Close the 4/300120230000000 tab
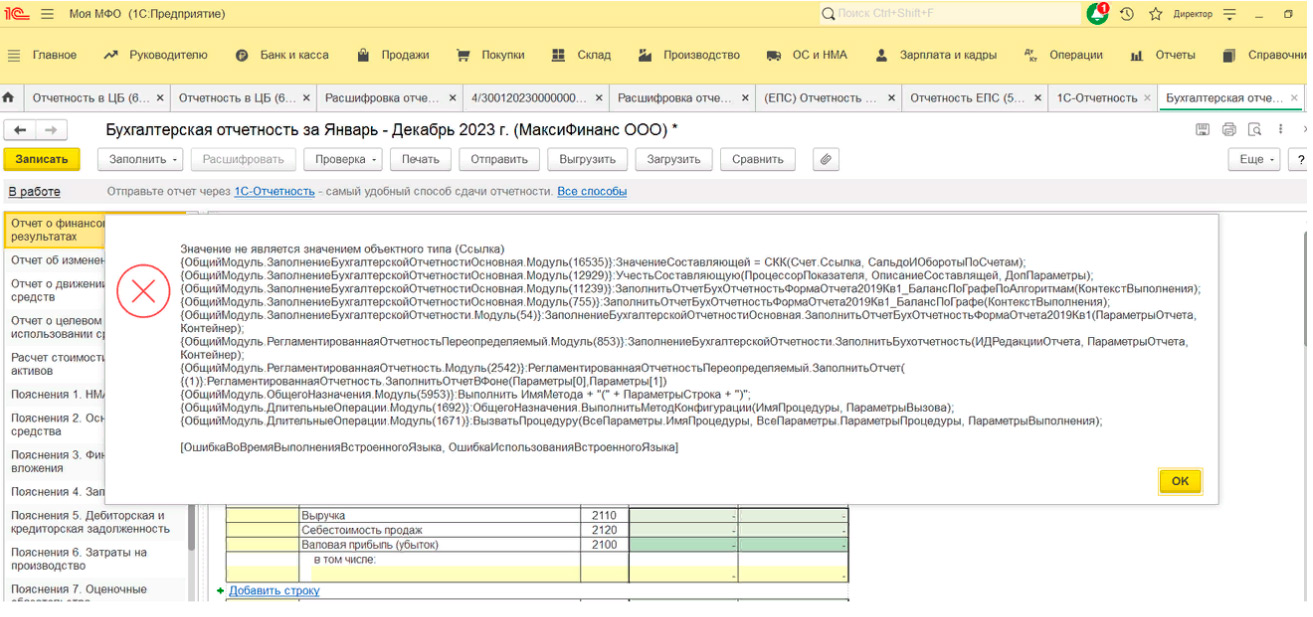The width and height of the screenshot is (1313, 617). point(599,98)
